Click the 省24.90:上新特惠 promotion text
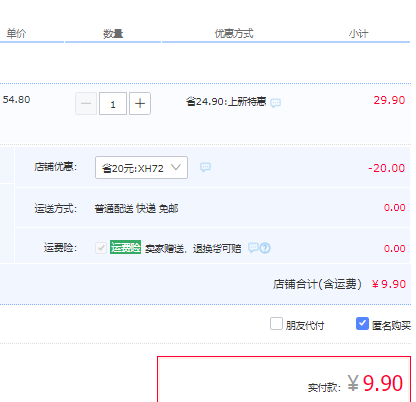Image resolution: width=416 pixels, height=402 pixels. [226, 101]
